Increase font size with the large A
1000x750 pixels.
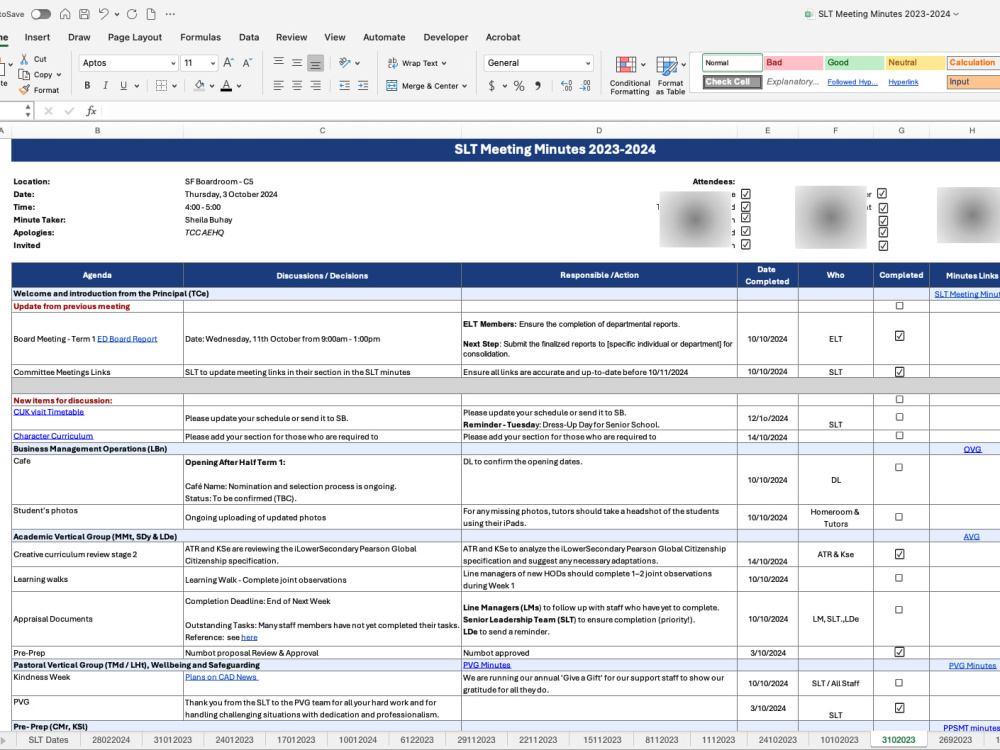pyautogui.click(x=228, y=62)
